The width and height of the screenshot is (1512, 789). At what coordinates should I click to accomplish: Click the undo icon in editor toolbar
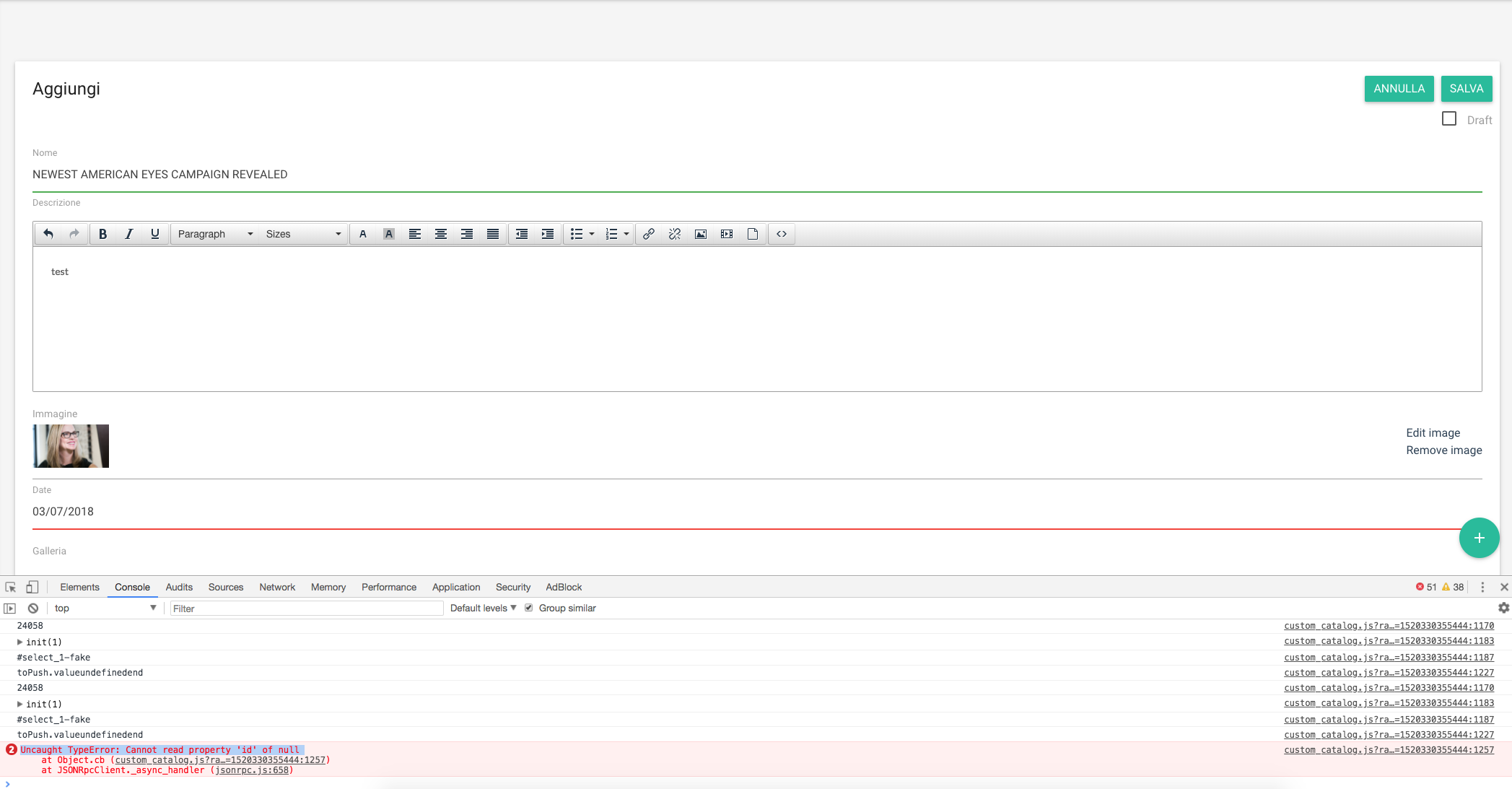pos(48,234)
